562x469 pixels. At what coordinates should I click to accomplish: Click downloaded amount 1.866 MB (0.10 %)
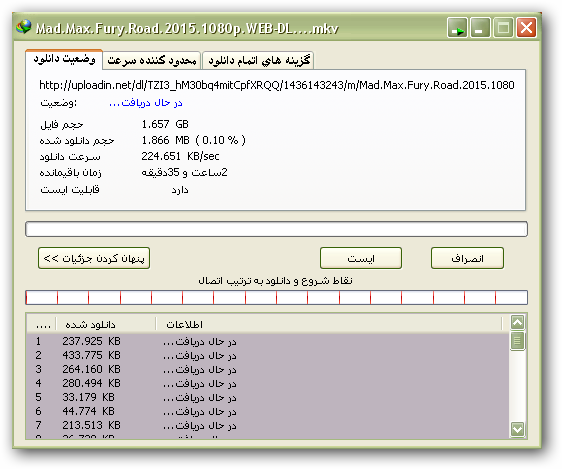click(194, 140)
